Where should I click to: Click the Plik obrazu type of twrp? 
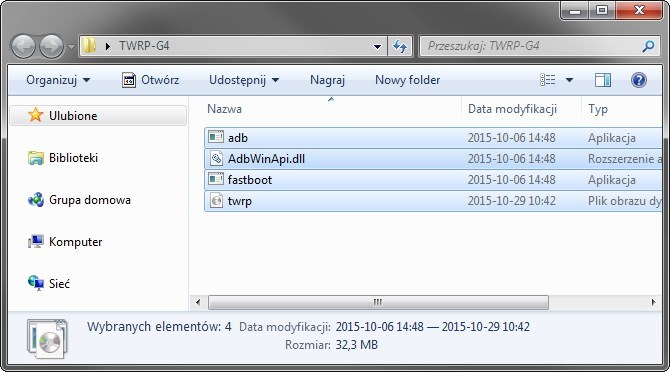pyautogui.click(x=624, y=201)
